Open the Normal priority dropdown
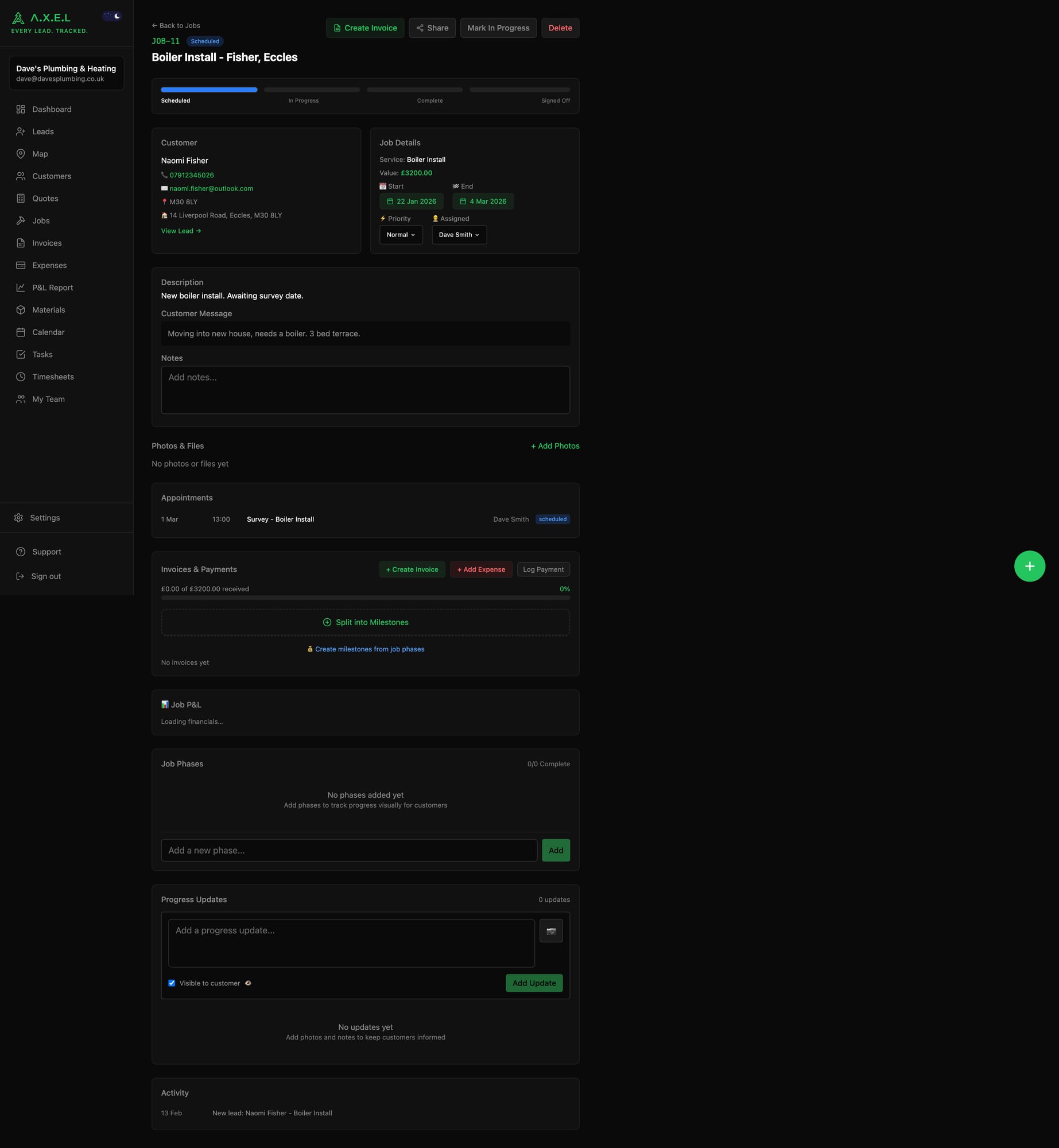1059x1148 pixels. 400,234
